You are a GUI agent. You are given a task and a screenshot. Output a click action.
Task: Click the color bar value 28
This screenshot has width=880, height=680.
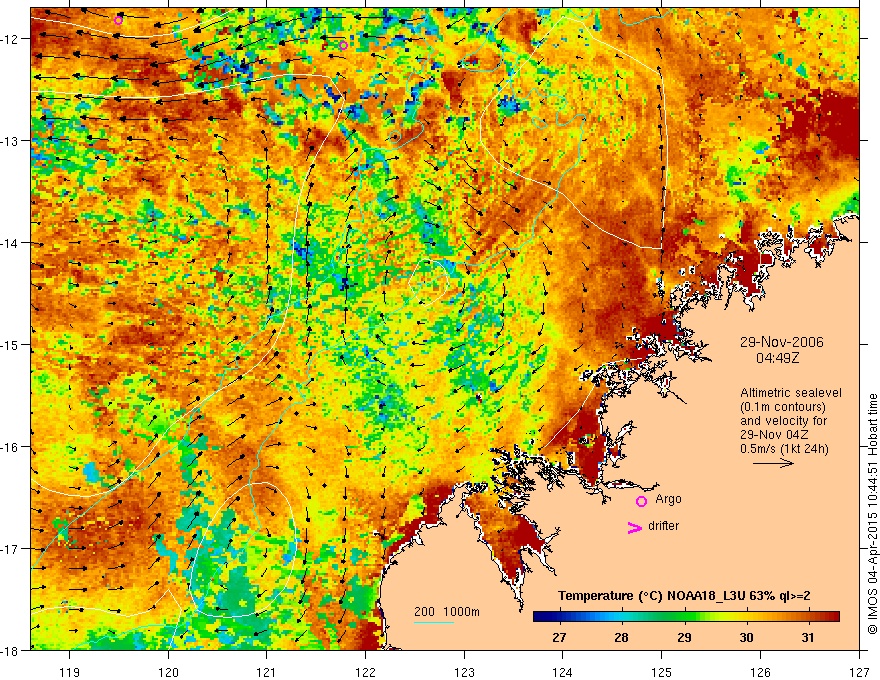[x=621, y=637]
